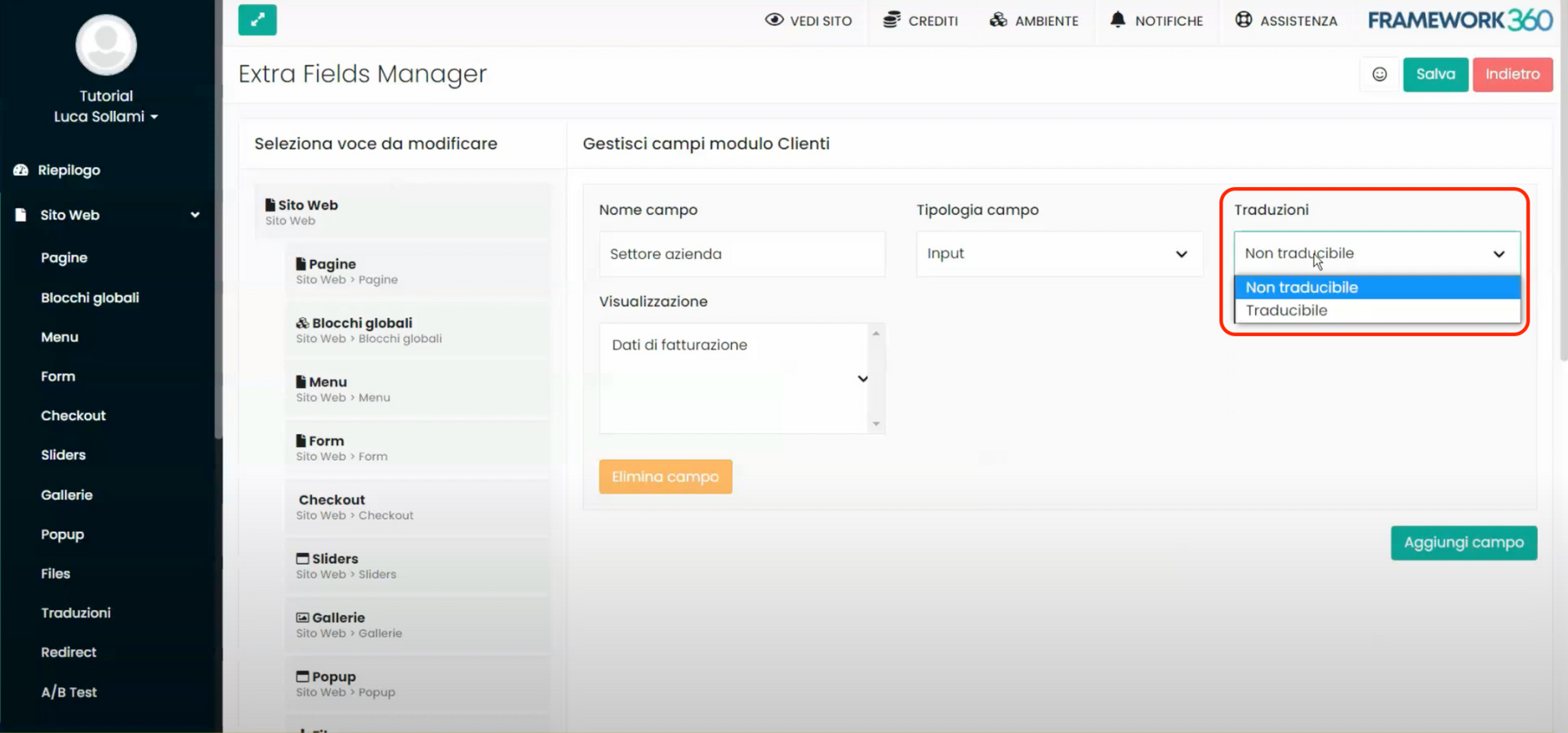Open the Riepilogo dashboard
The height and width of the screenshot is (733, 1568).
pyautogui.click(x=69, y=170)
